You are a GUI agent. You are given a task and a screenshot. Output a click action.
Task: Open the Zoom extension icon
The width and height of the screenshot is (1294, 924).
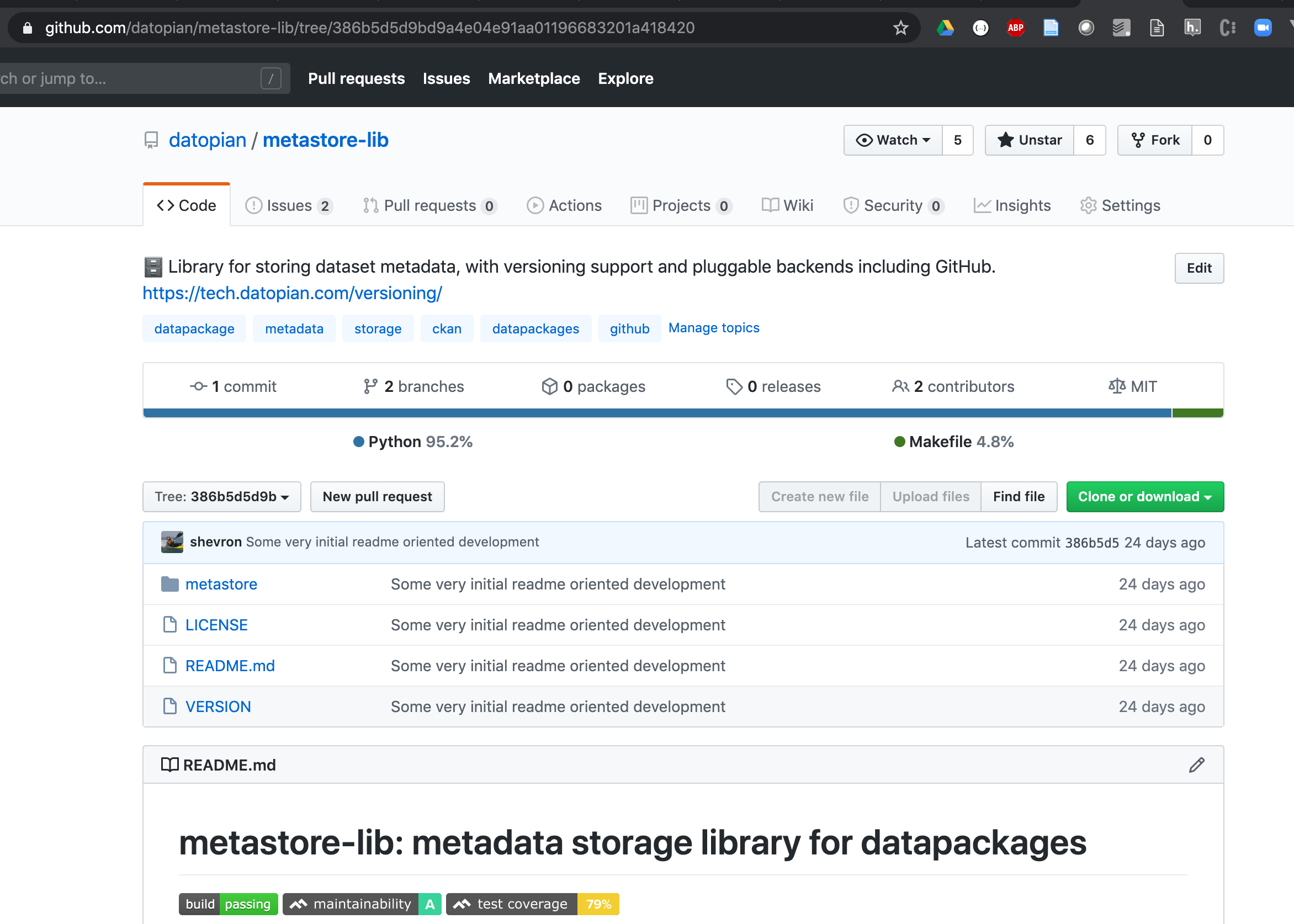pyautogui.click(x=1263, y=28)
